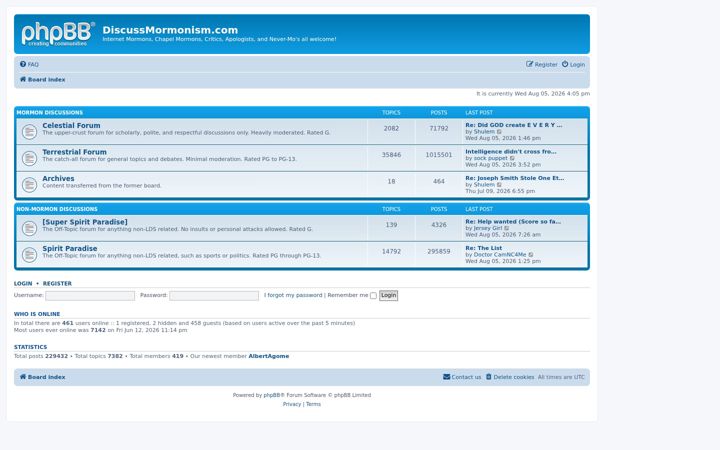Click the REGISTER heading link
The image size is (720, 450).
click(57, 284)
